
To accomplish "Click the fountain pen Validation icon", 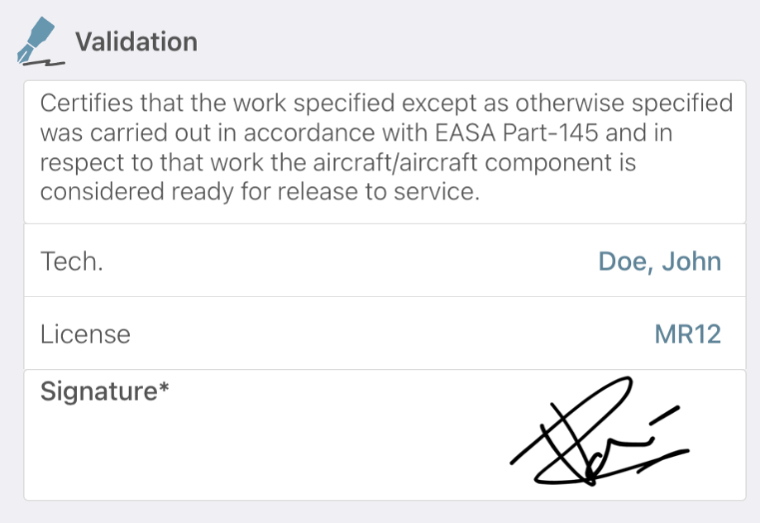I will (x=40, y=41).
